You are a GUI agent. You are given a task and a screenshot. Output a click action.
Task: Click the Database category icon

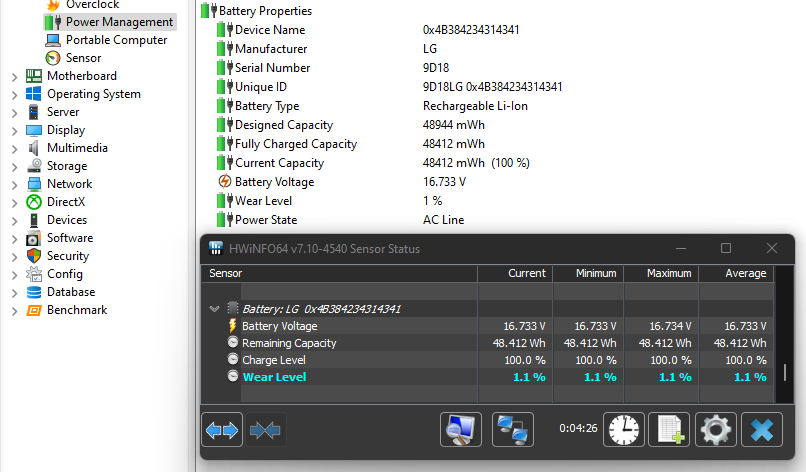point(34,292)
